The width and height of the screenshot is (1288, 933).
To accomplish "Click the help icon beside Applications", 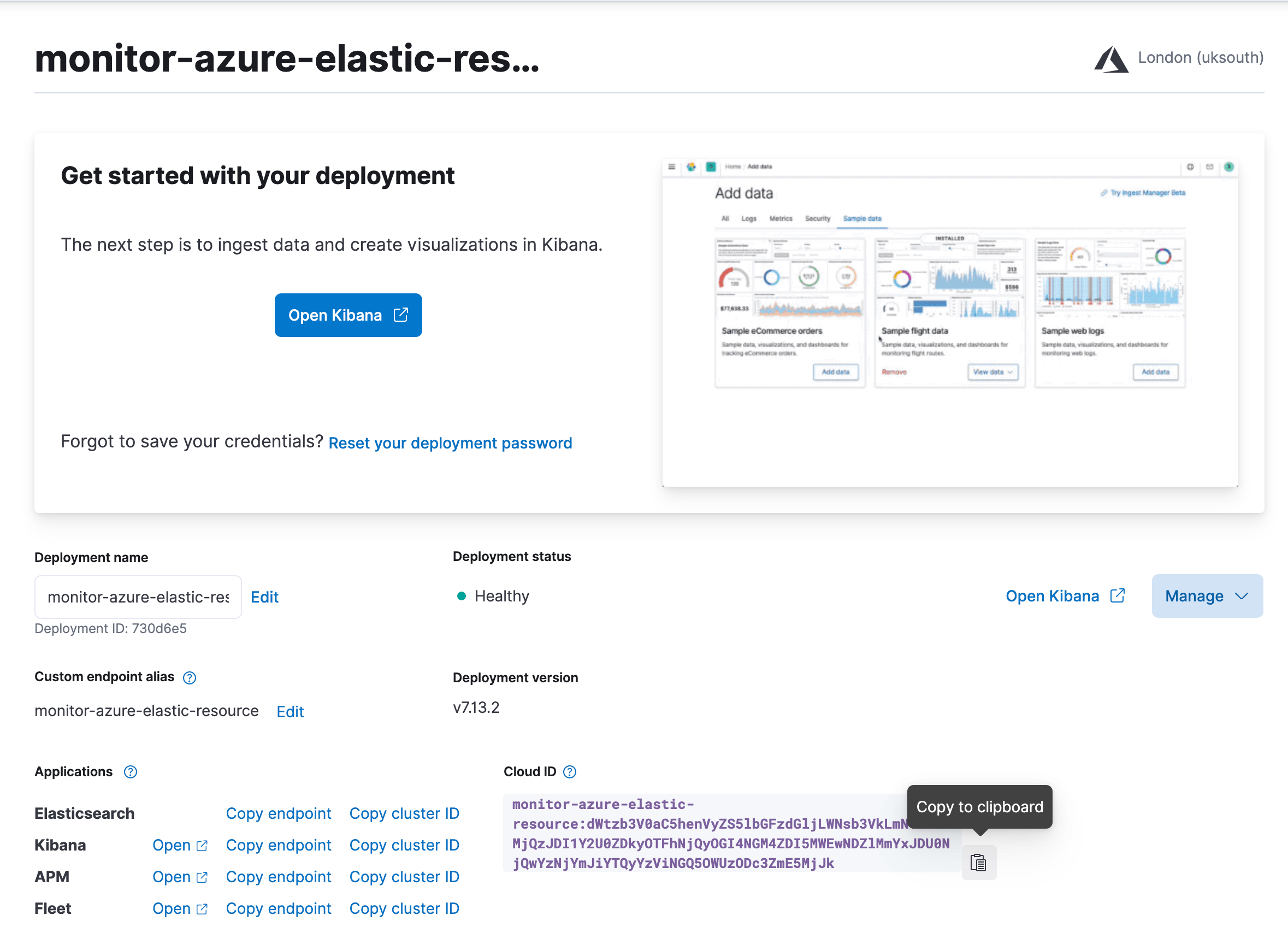I will [130, 772].
